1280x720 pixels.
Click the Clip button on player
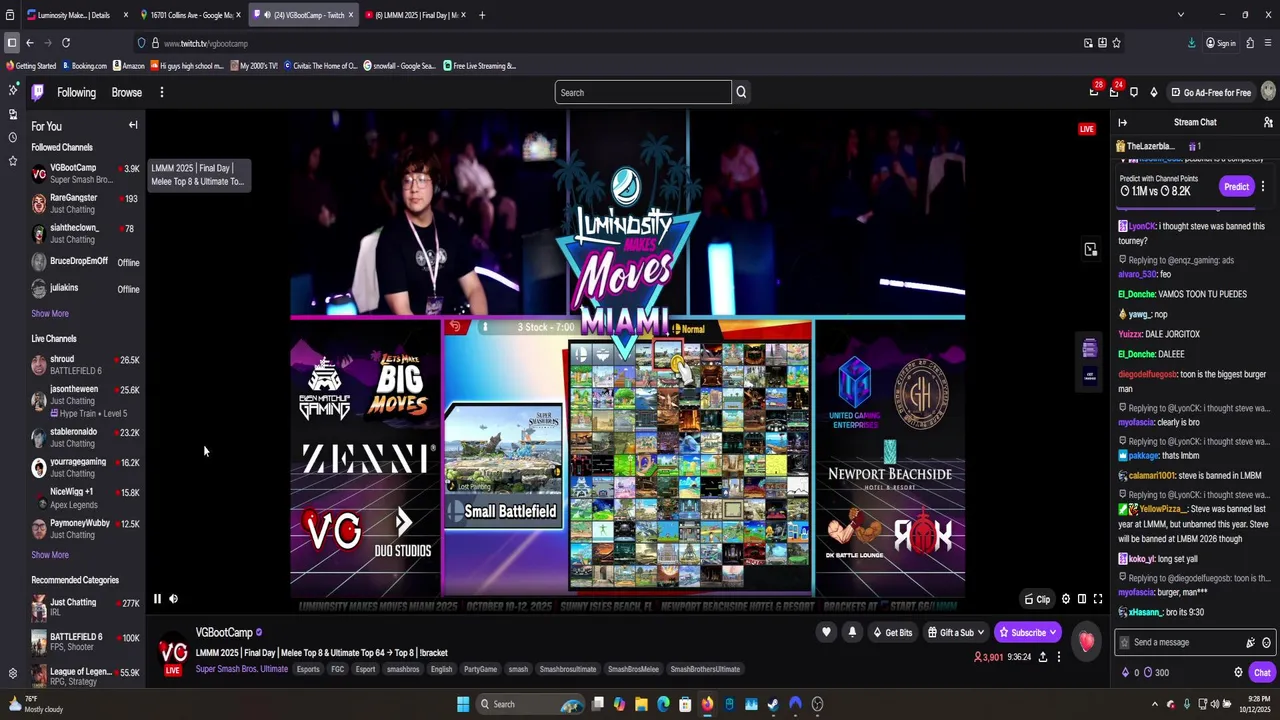point(1037,599)
